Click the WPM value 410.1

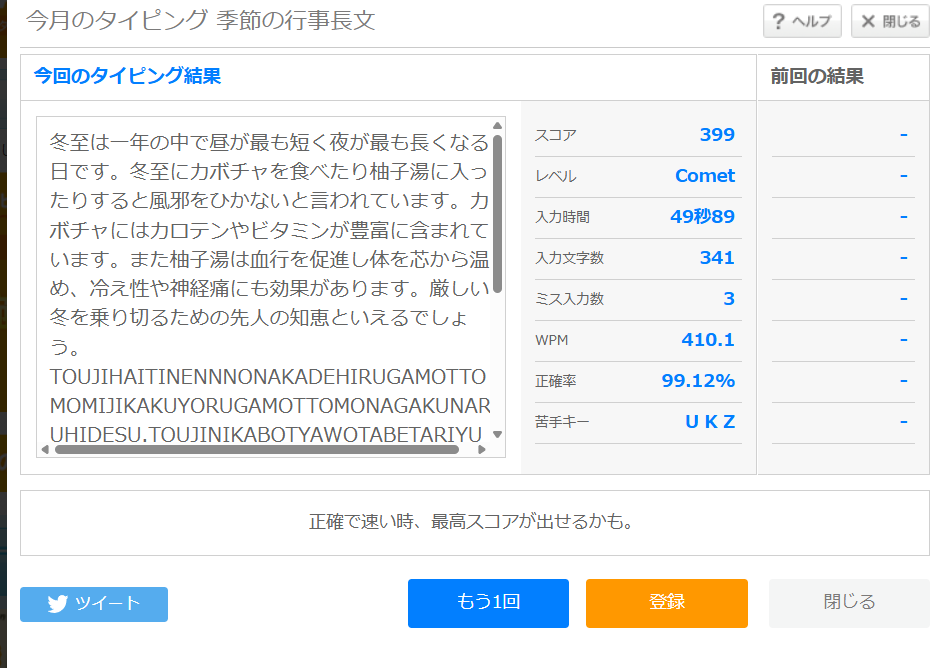708,340
